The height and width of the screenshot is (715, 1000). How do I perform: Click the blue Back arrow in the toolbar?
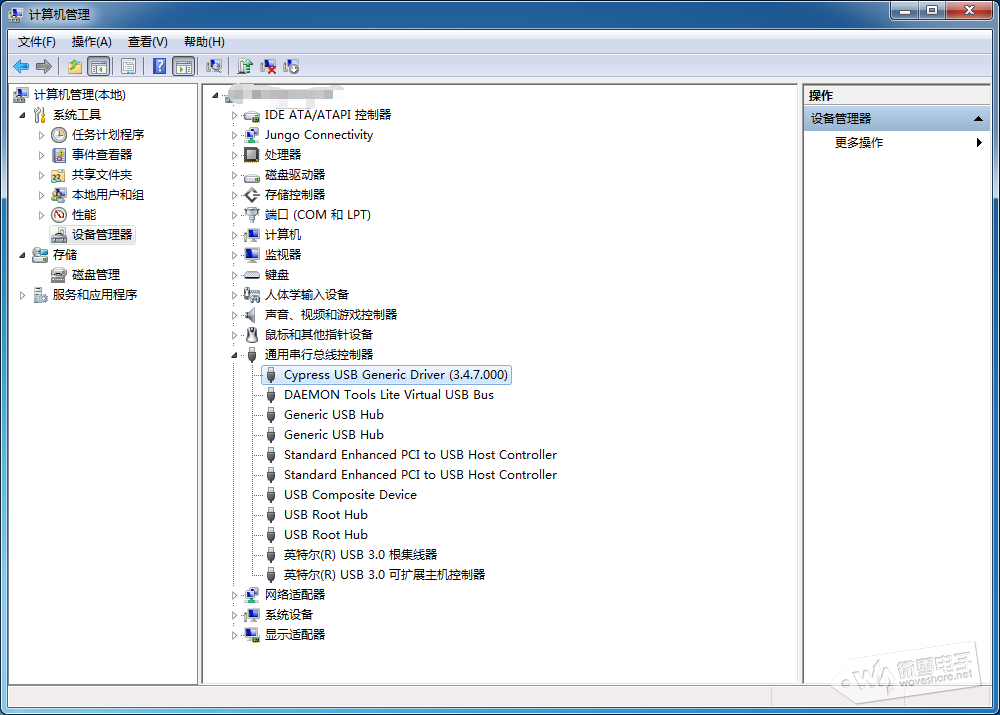[21, 66]
